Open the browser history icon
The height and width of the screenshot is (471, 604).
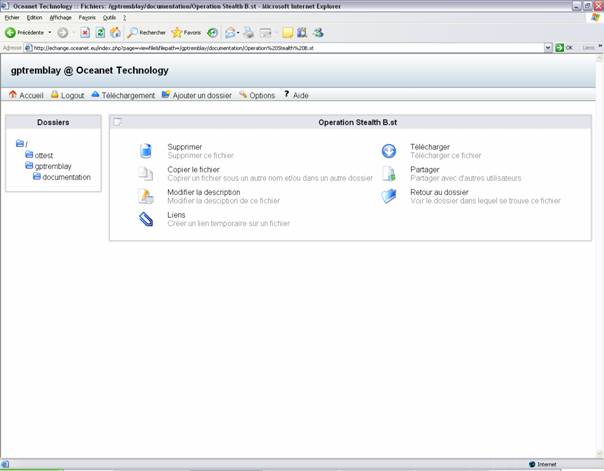pos(212,33)
